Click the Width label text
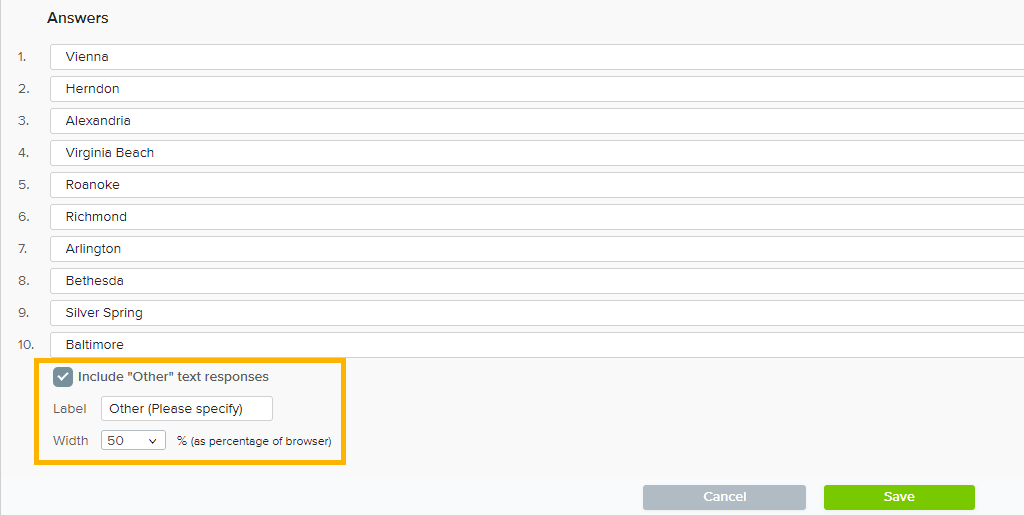This screenshot has width=1024, height=515. tap(70, 440)
